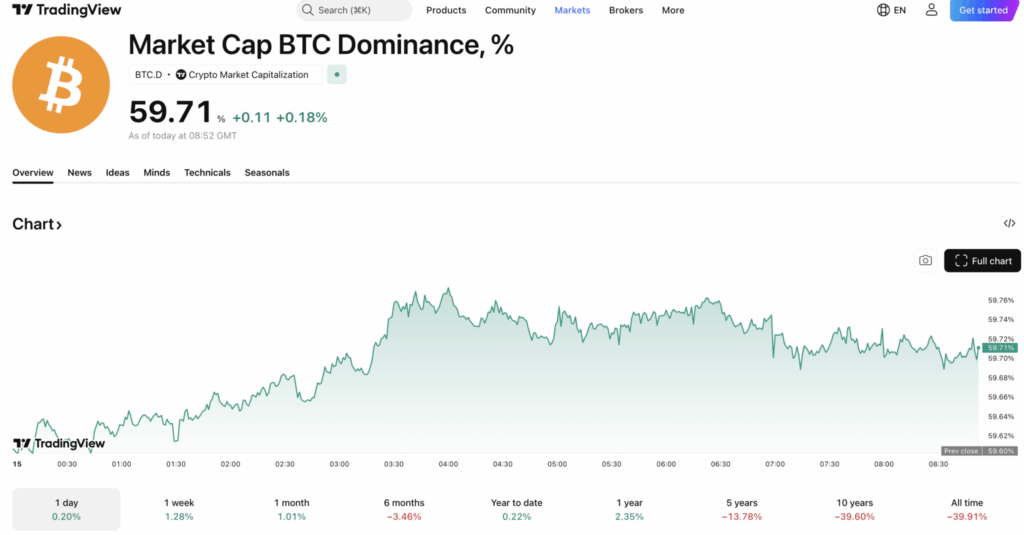Click the Get started button
The image size is (1024, 535).
983,10
